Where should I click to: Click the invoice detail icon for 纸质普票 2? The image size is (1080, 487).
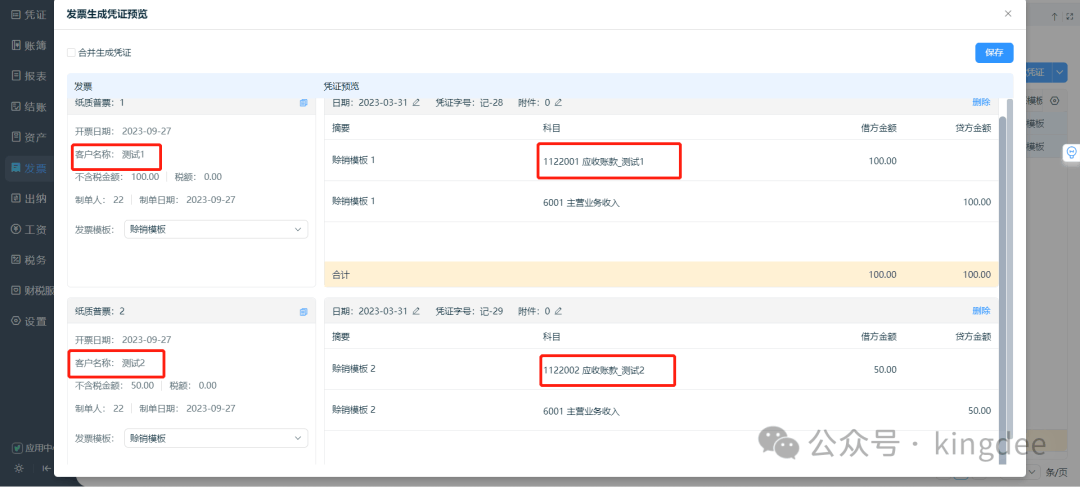[x=303, y=311]
